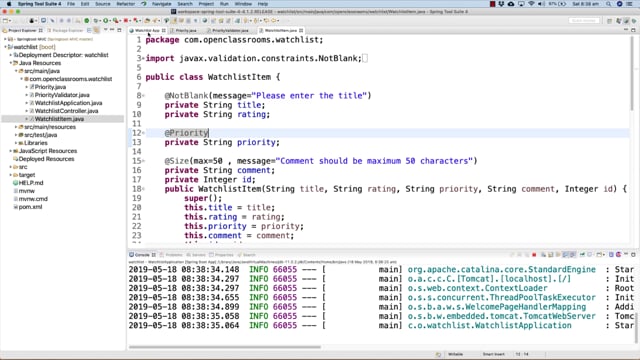The width and height of the screenshot is (640, 360).
Task: Maximize the Project Explorer view
Action: point(119,30)
